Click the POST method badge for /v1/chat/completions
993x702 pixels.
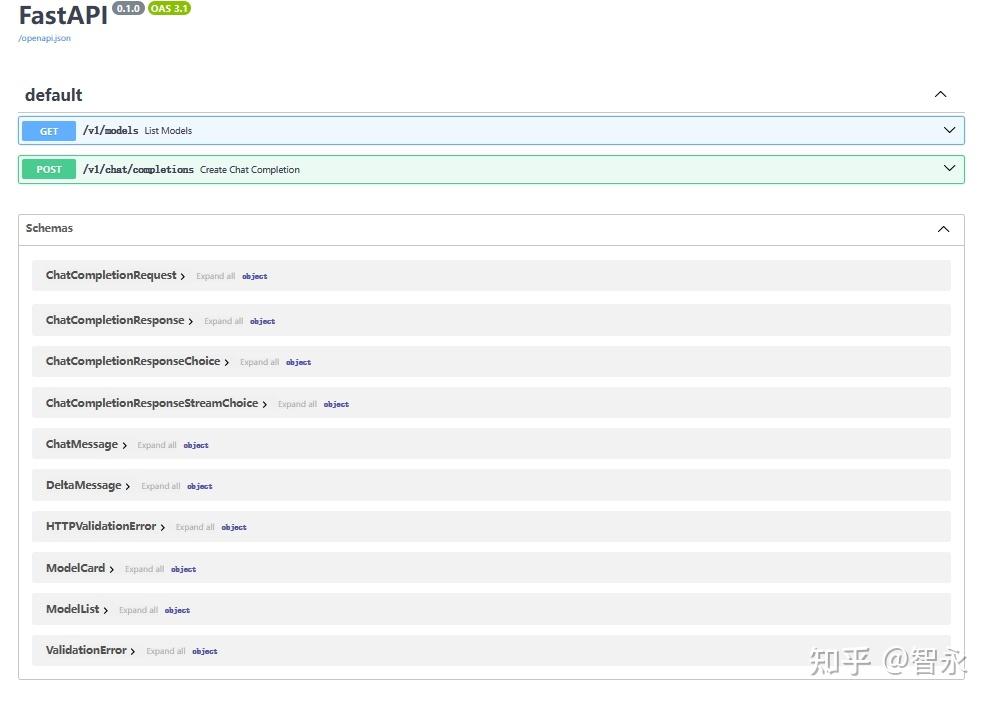coord(48,169)
